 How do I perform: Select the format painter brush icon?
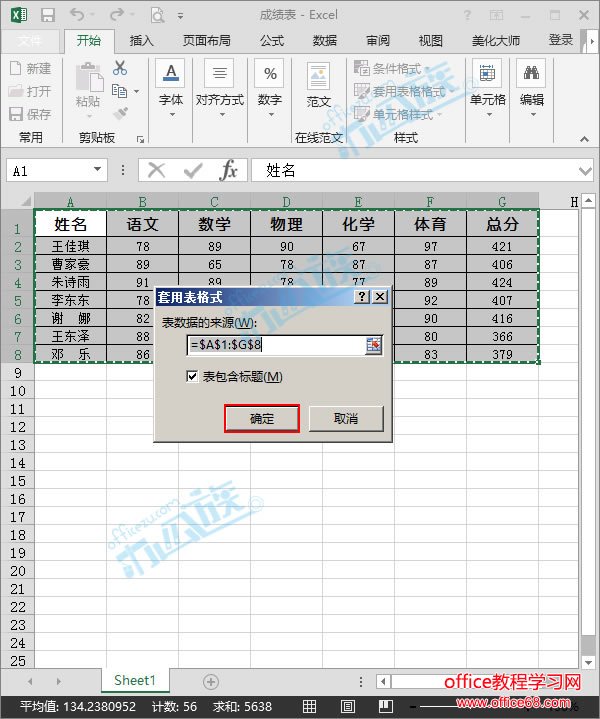point(120,113)
